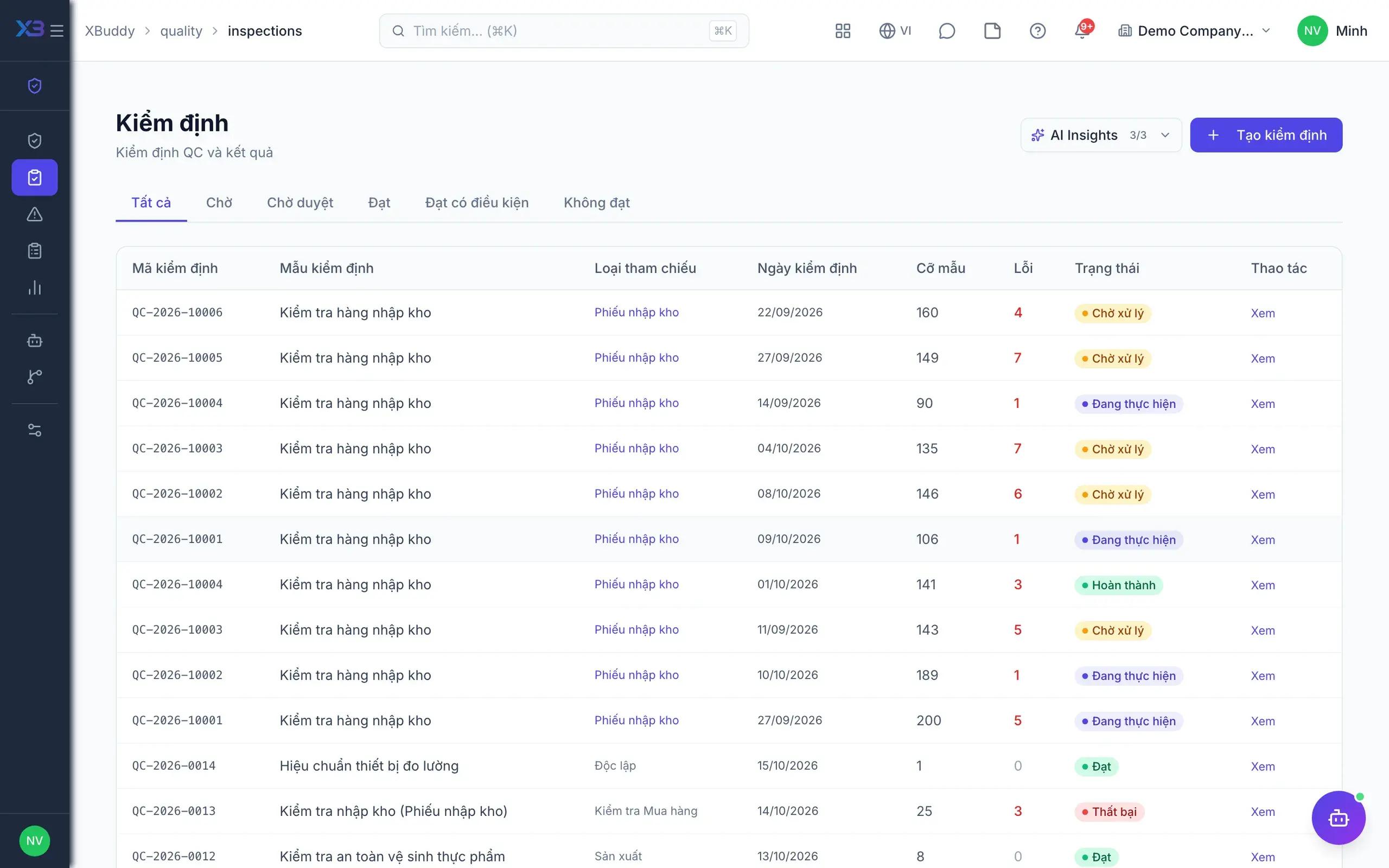
Task: Open the notes document icon in header
Action: [x=992, y=31]
